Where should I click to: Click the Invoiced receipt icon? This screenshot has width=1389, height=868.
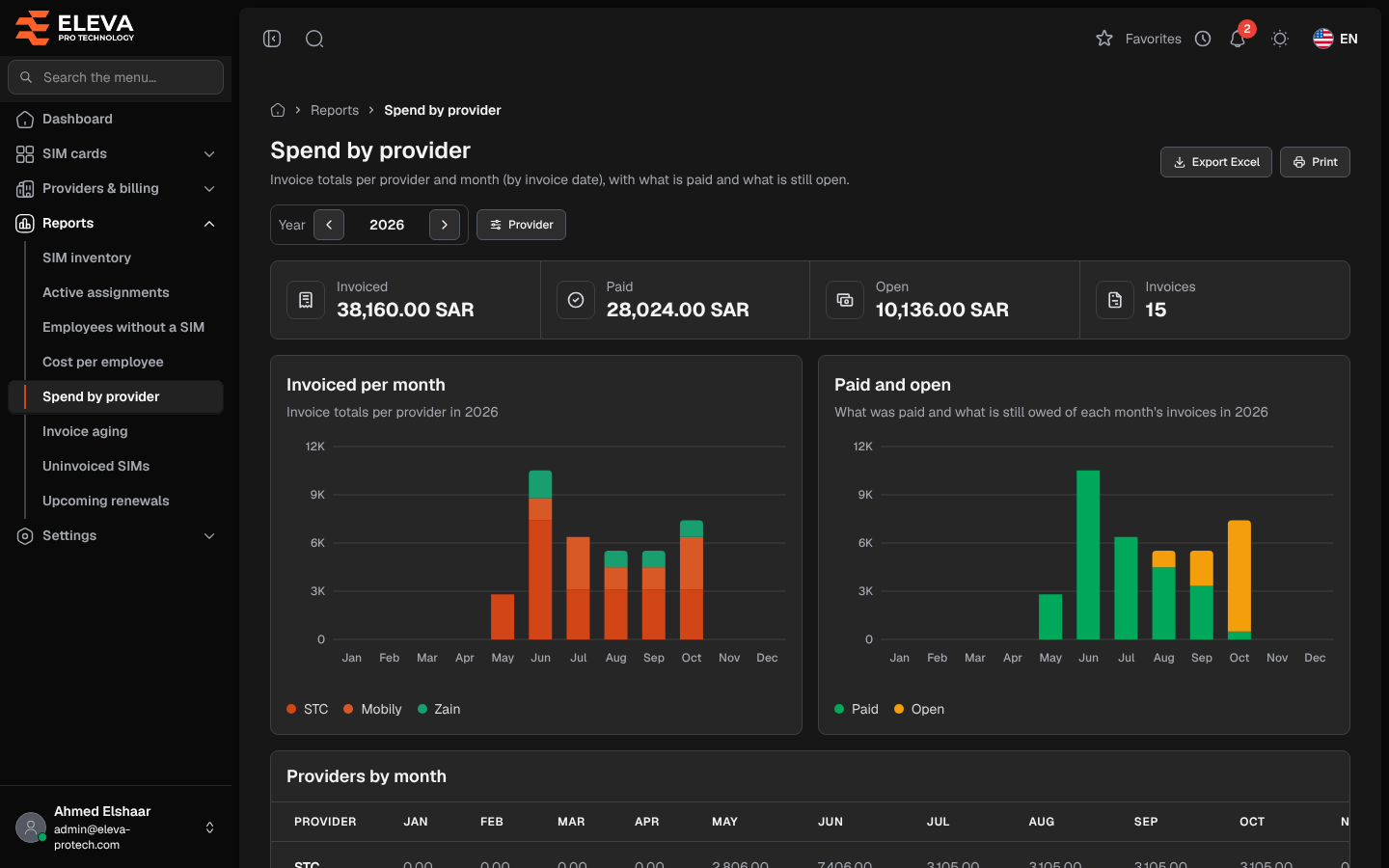[x=306, y=300]
